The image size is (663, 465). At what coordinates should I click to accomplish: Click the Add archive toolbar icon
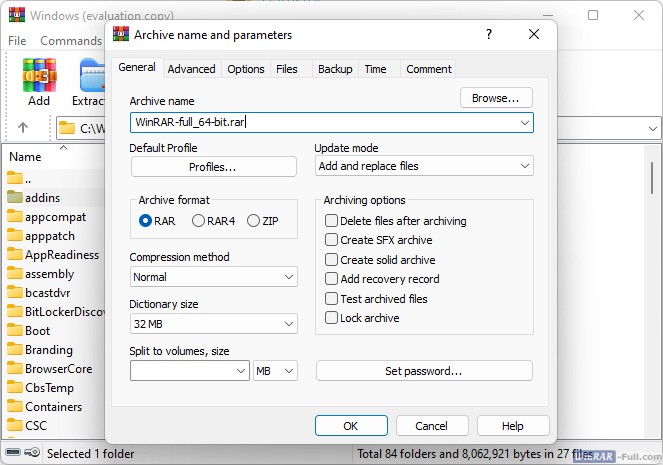(39, 77)
